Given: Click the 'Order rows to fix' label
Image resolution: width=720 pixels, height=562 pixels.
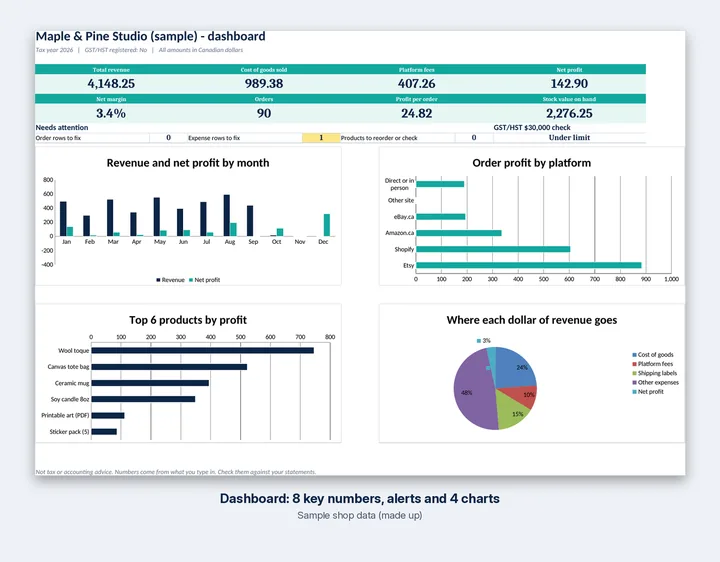Looking at the screenshot, I should [x=58, y=138].
